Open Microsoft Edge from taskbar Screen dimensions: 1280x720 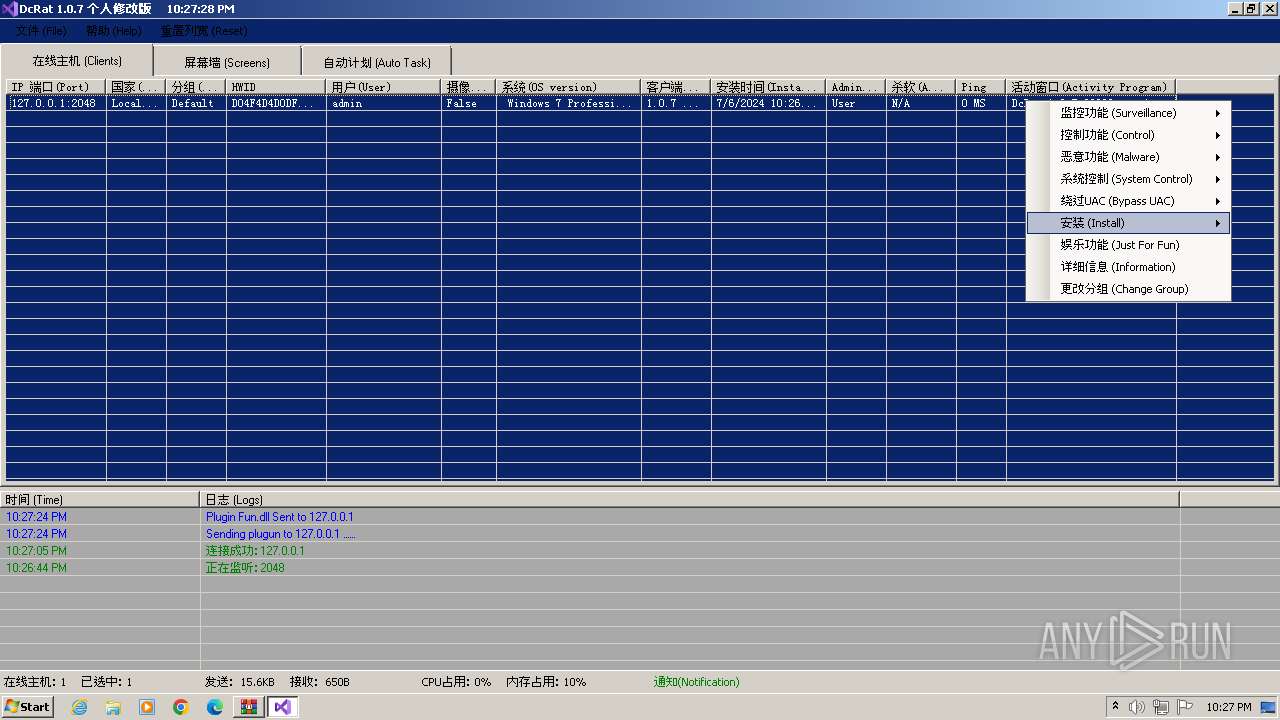point(215,707)
